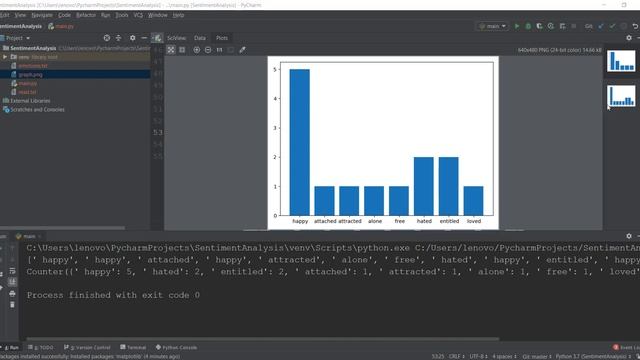The height and width of the screenshot is (360, 640).
Task: Set plot to actual size 1:1
Action: point(220,50)
